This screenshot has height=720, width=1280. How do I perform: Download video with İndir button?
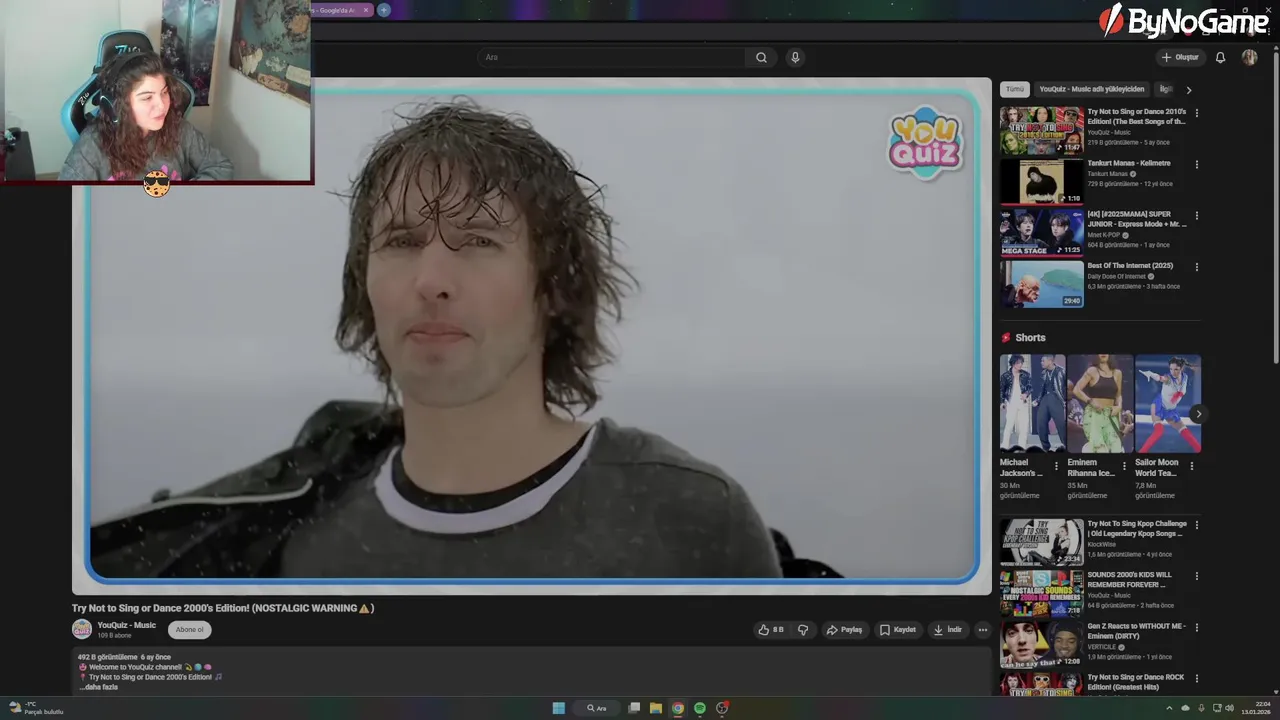coord(946,630)
